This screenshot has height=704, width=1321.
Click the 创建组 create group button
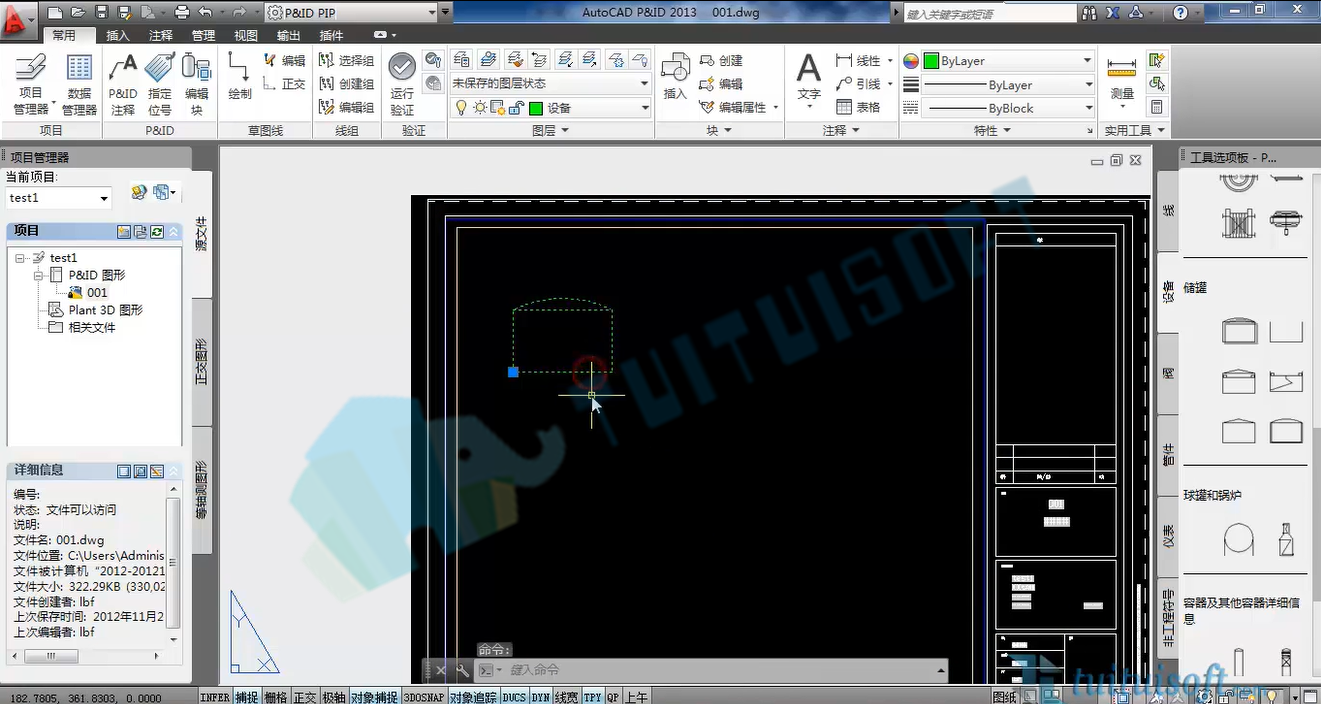coord(346,84)
